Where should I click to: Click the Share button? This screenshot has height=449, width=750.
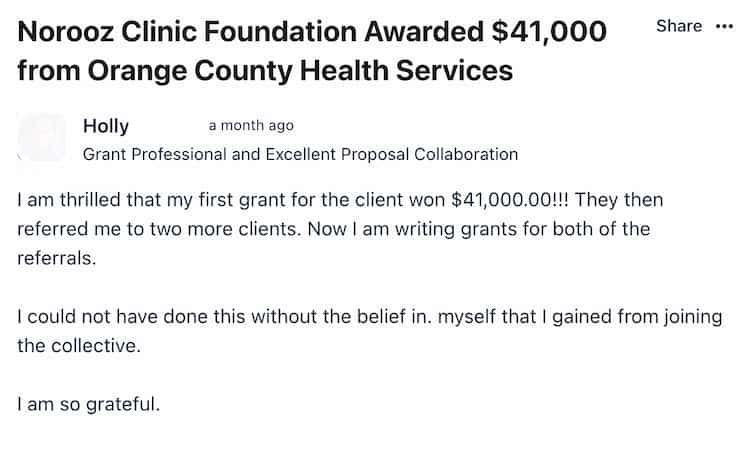679,26
